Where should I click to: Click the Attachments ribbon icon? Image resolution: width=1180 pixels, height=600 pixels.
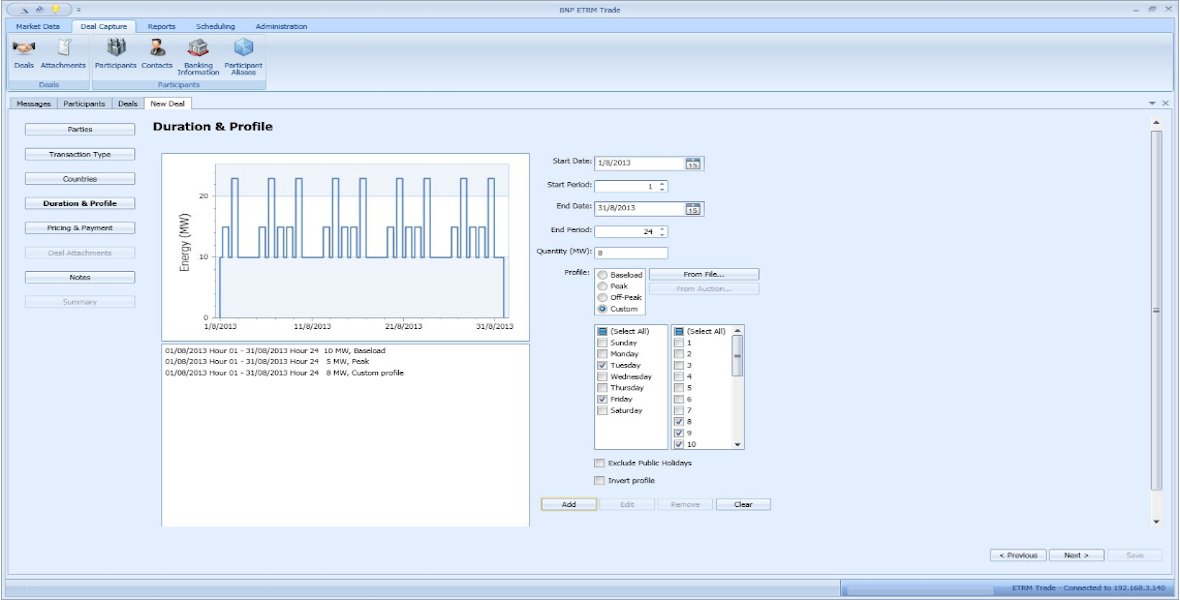(x=63, y=52)
